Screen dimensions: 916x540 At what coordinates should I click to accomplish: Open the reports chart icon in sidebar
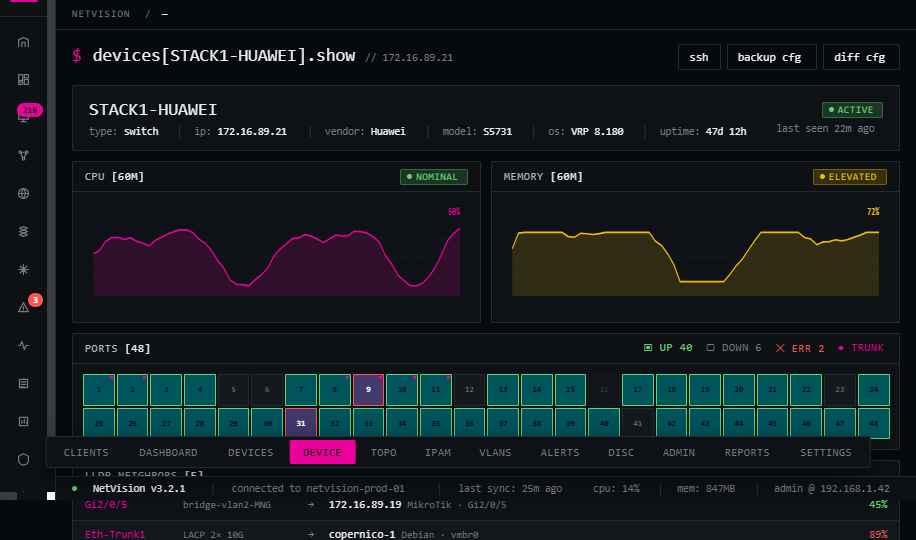click(23, 421)
